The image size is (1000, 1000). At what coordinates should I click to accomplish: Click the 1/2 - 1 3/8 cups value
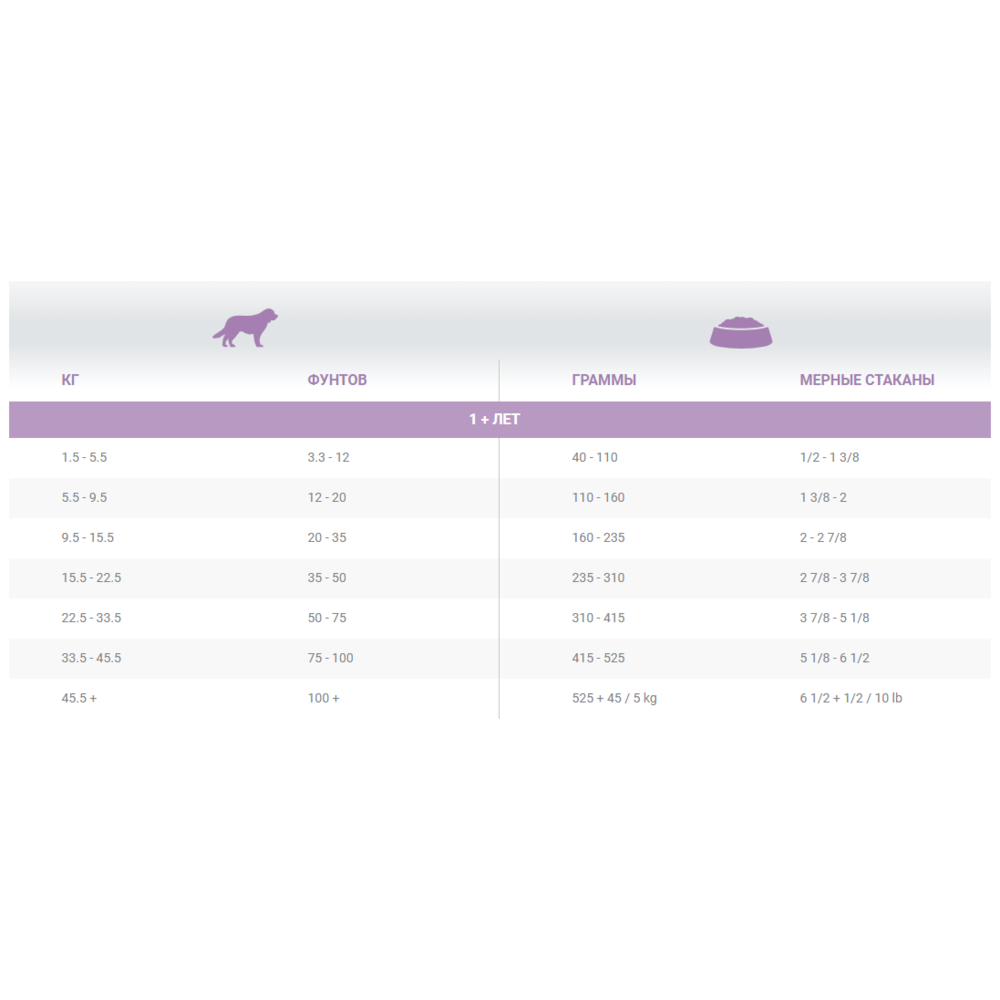[x=829, y=457]
